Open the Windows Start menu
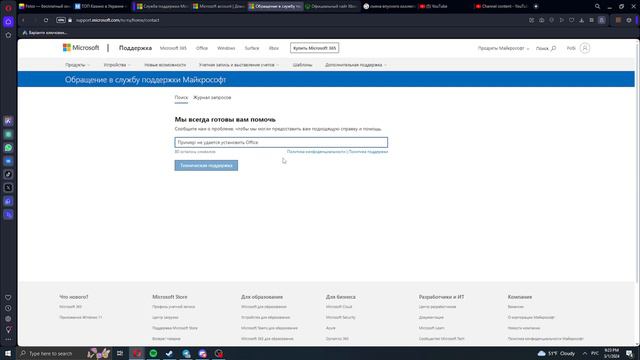The image size is (640, 360). tap(8, 353)
